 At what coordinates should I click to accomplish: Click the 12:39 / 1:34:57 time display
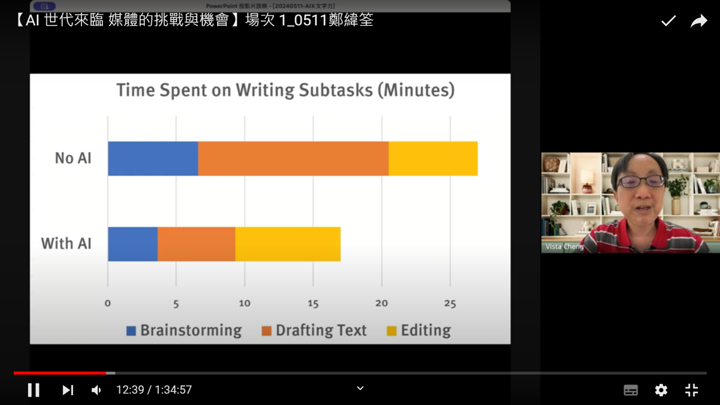tap(154, 390)
